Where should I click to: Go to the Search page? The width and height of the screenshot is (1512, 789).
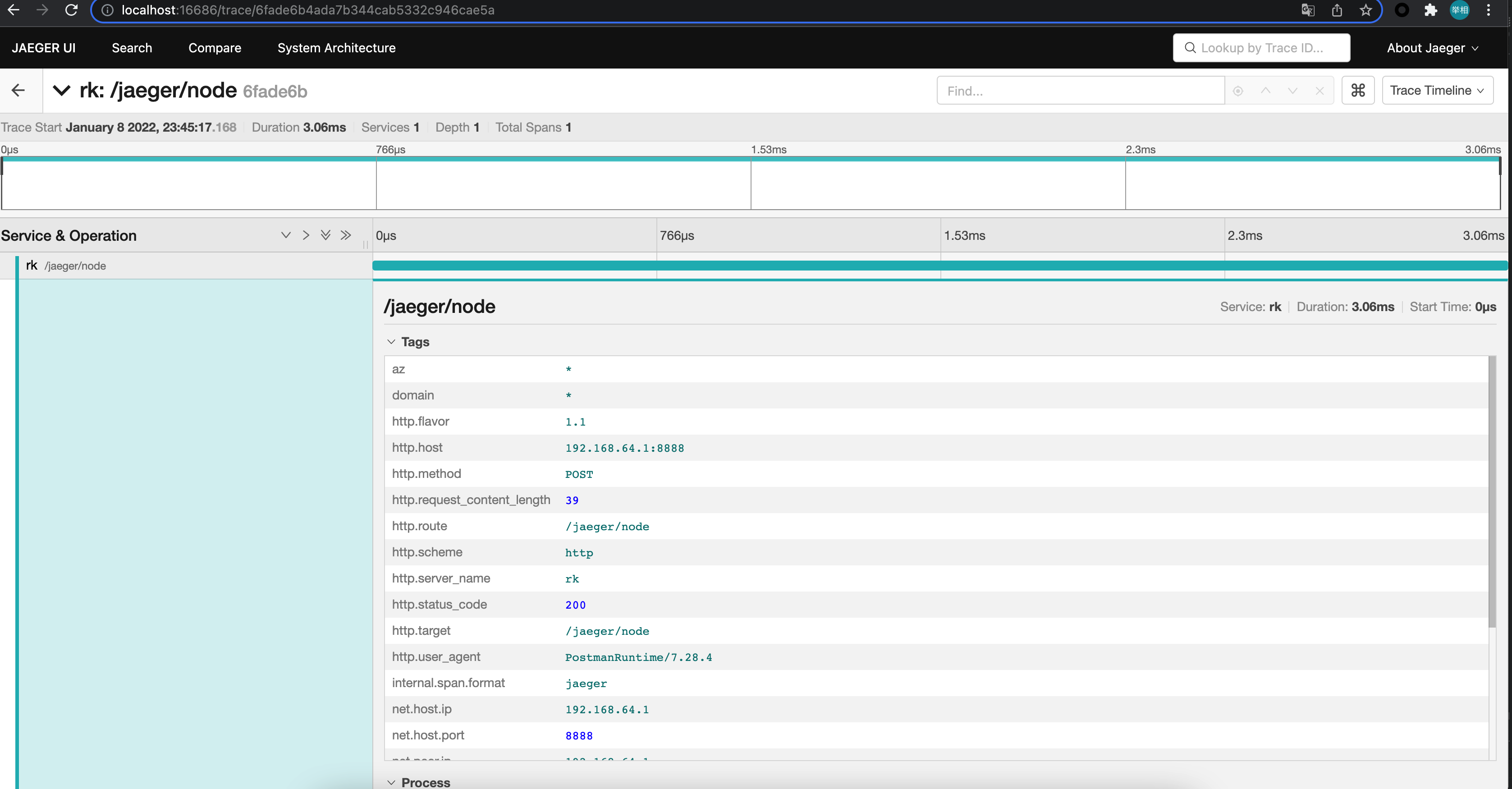point(132,47)
